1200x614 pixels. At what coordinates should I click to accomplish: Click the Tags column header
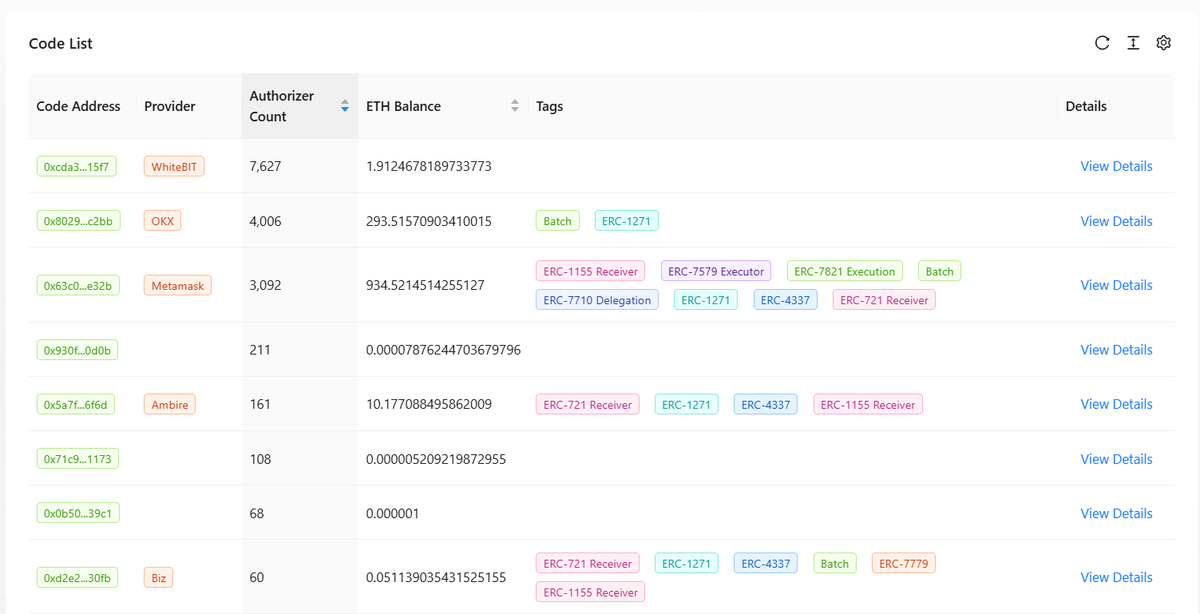click(550, 106)
